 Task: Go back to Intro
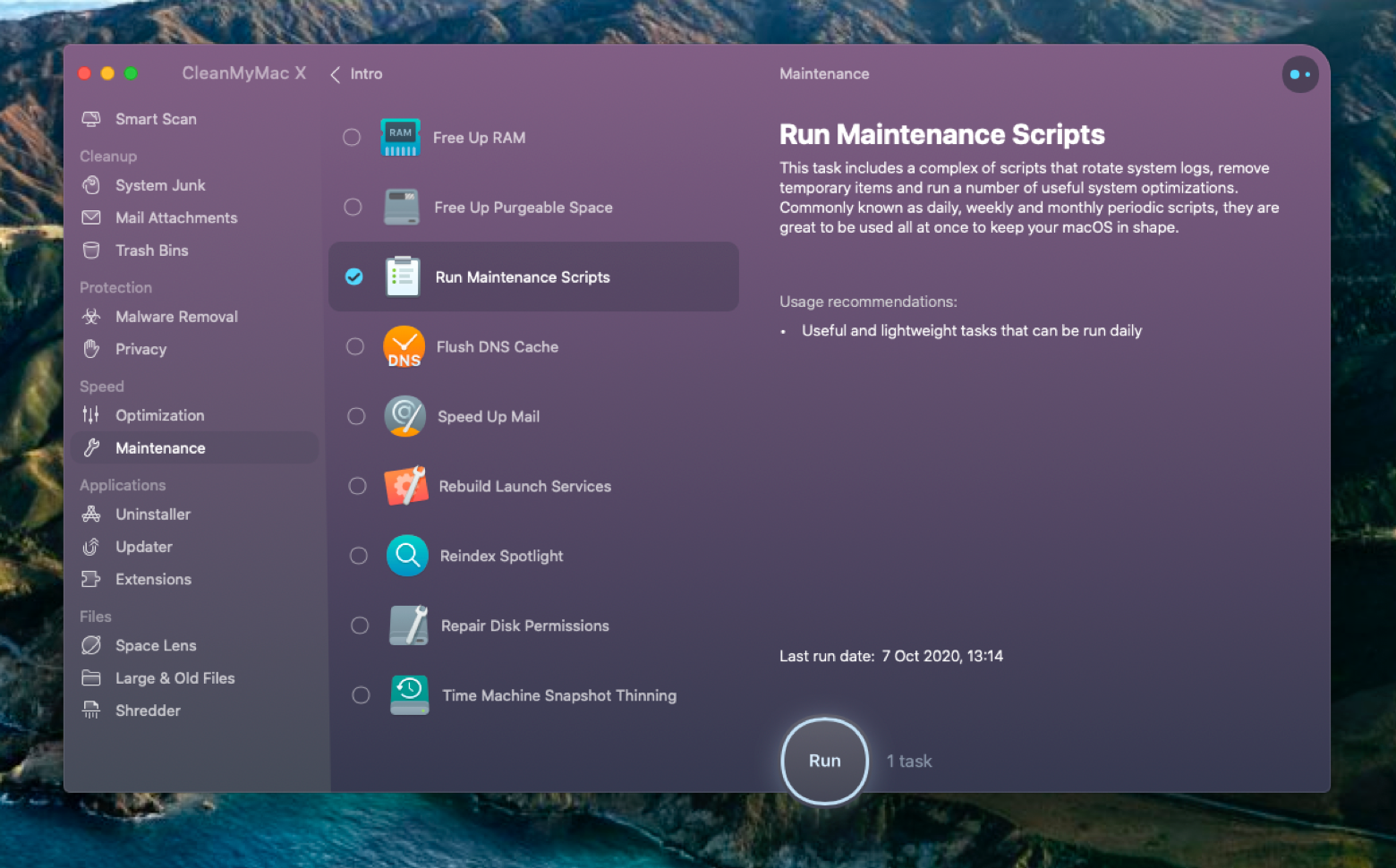[366, 74]
